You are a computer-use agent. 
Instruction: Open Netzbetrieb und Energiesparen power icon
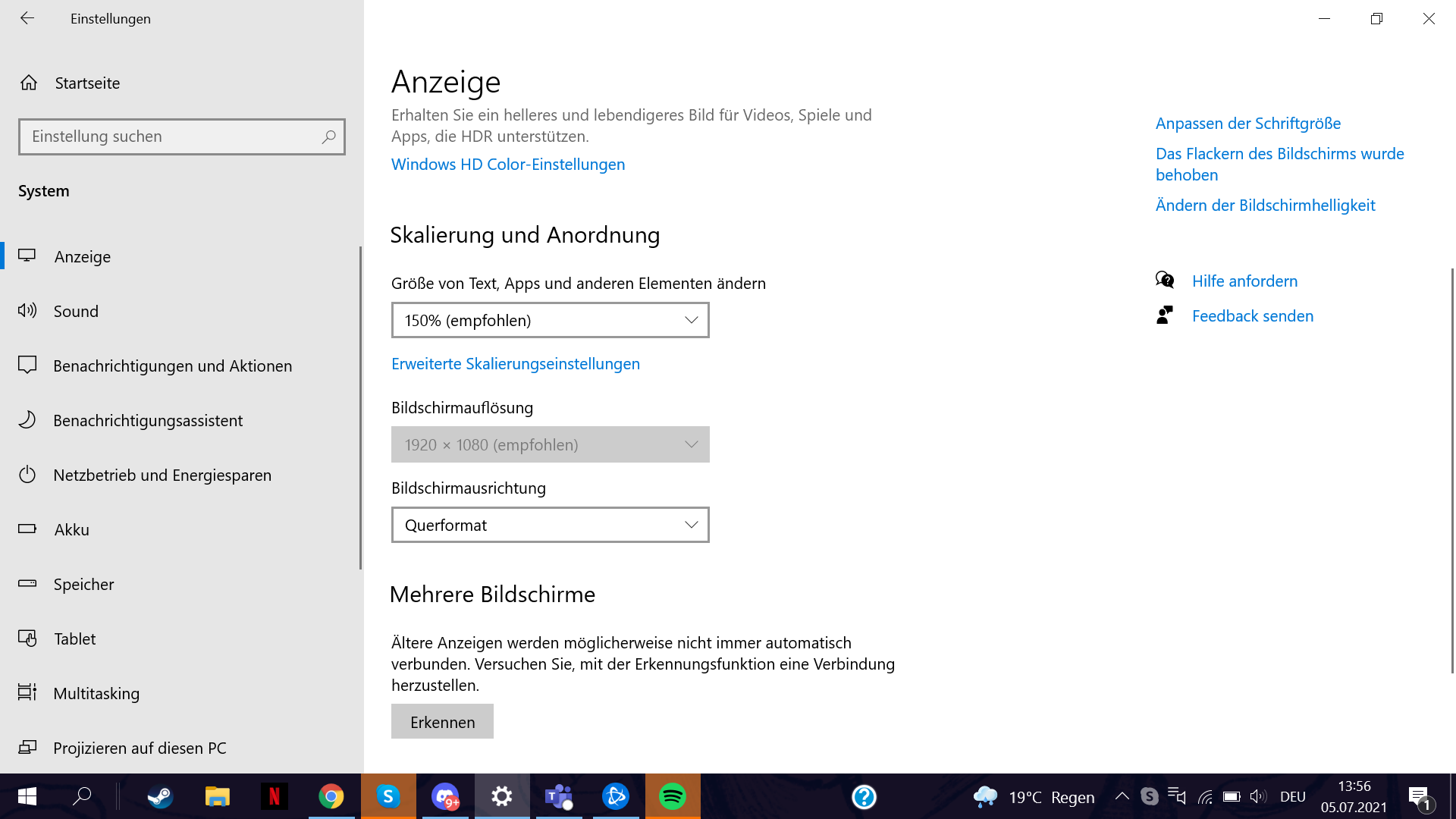tap(28, 475)
